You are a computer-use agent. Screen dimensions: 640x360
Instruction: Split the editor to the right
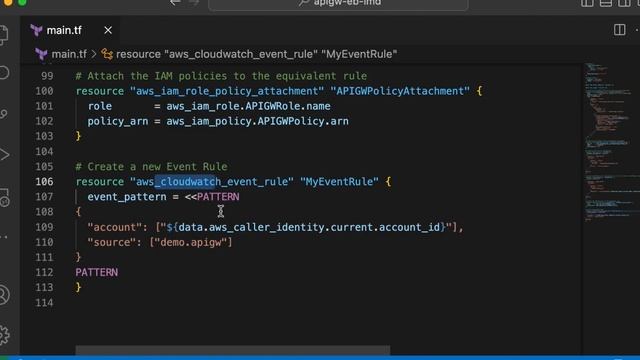coord(619,30)
